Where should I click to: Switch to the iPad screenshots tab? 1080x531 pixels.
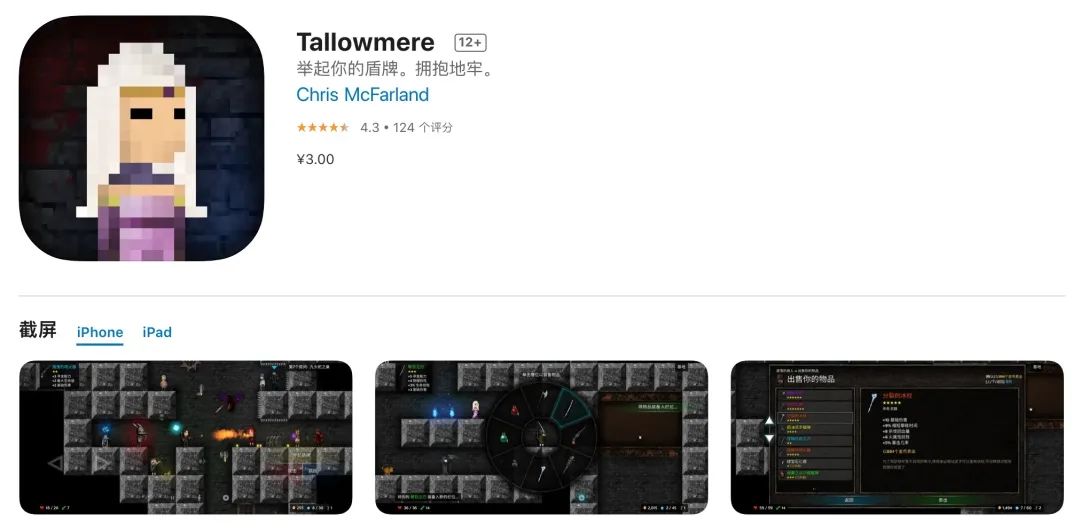[157, 332]
